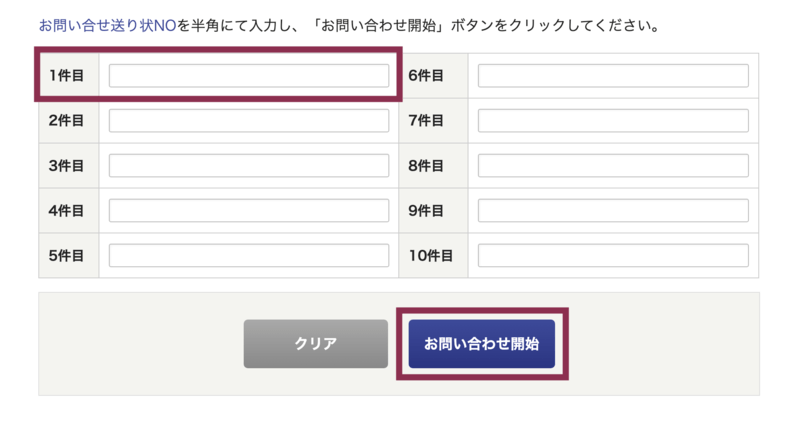Select the 10件目 tracking number field
This screenshot has width=800, height=428.
613,256
